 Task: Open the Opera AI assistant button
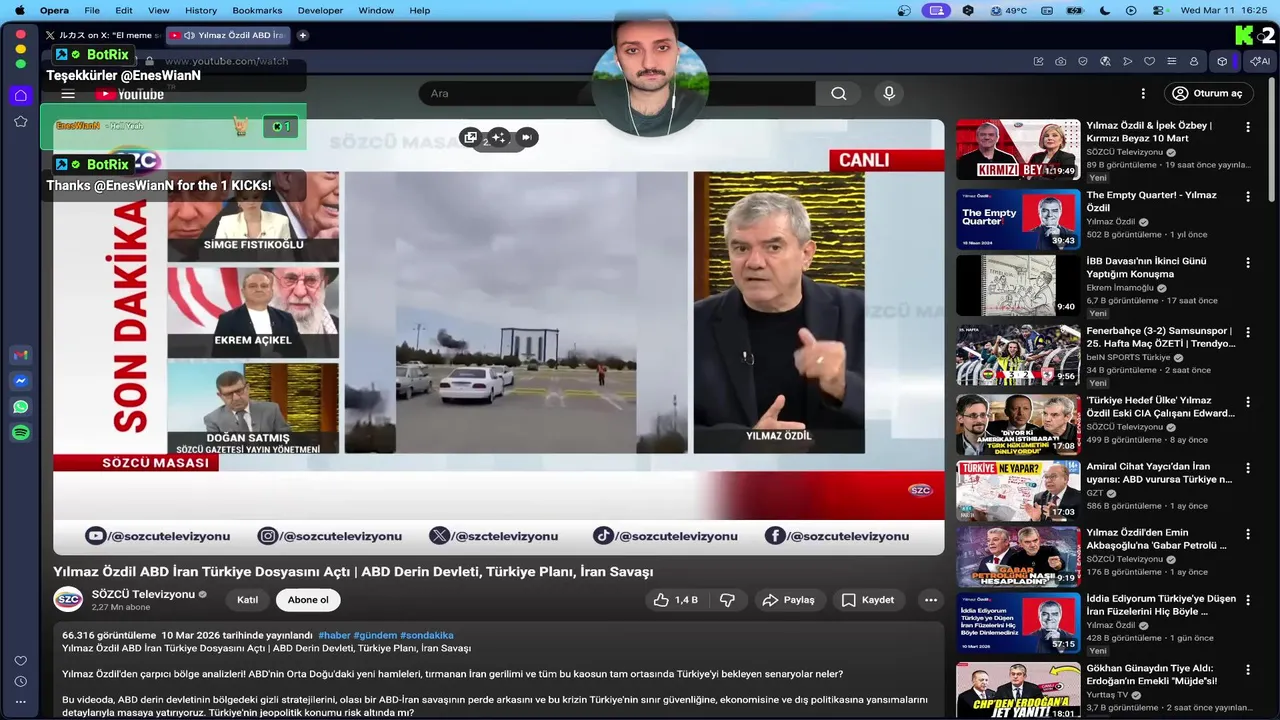1259,61
